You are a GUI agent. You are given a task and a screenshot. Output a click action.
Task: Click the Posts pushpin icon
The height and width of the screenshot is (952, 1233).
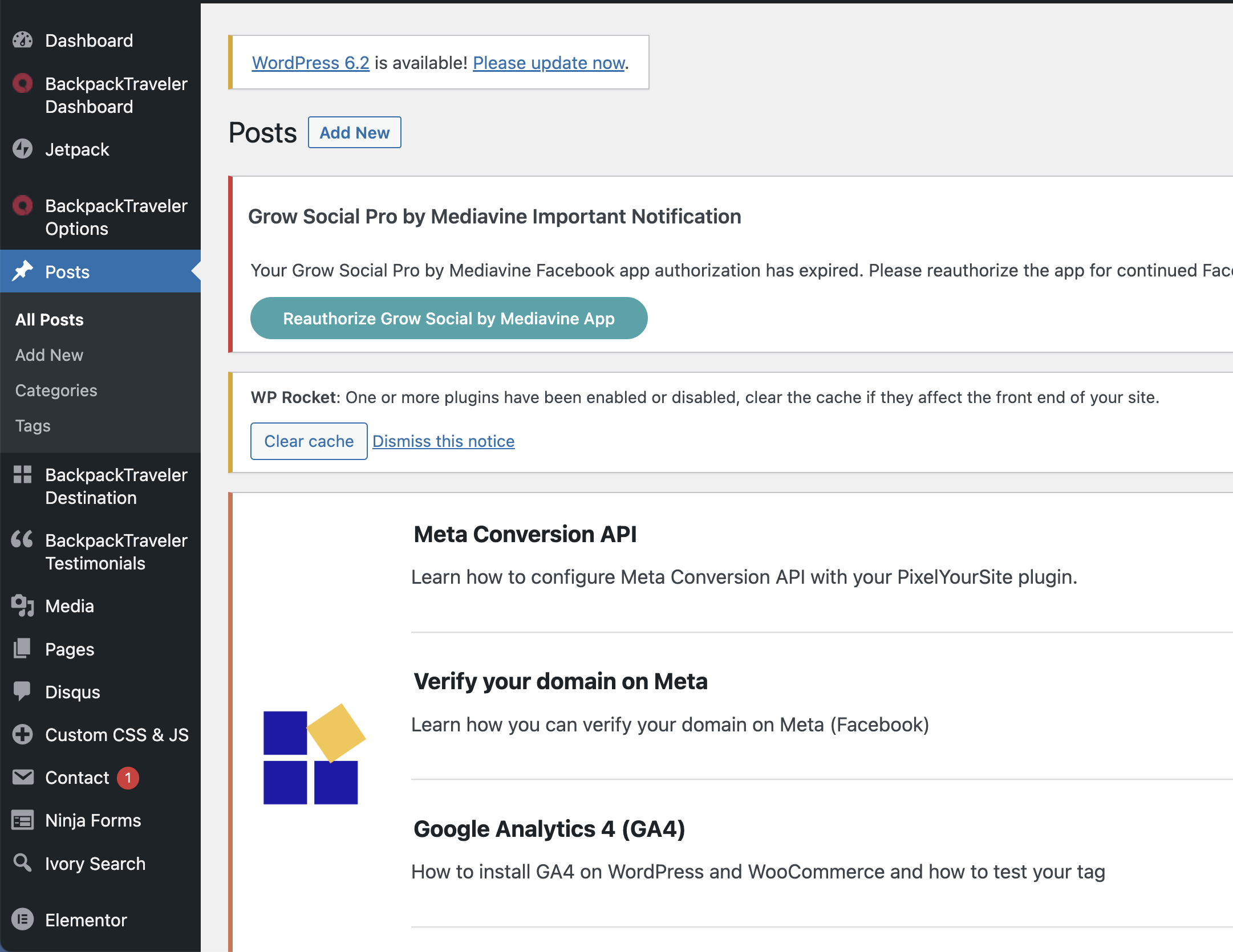pyautogui.click(x=23, y=271)
